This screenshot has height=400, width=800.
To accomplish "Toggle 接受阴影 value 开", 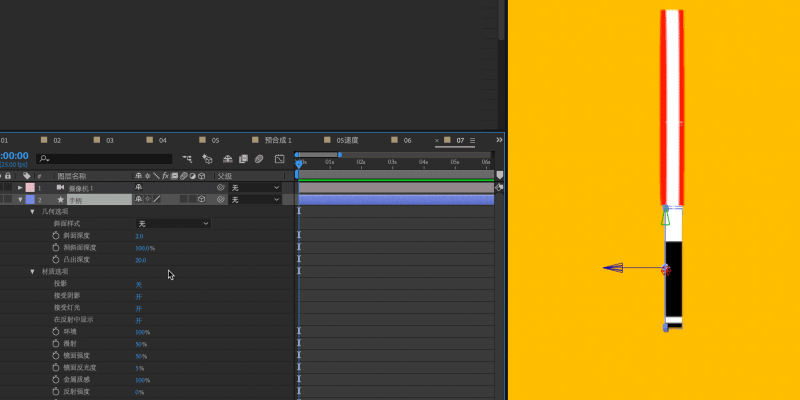I will [138, 296].
